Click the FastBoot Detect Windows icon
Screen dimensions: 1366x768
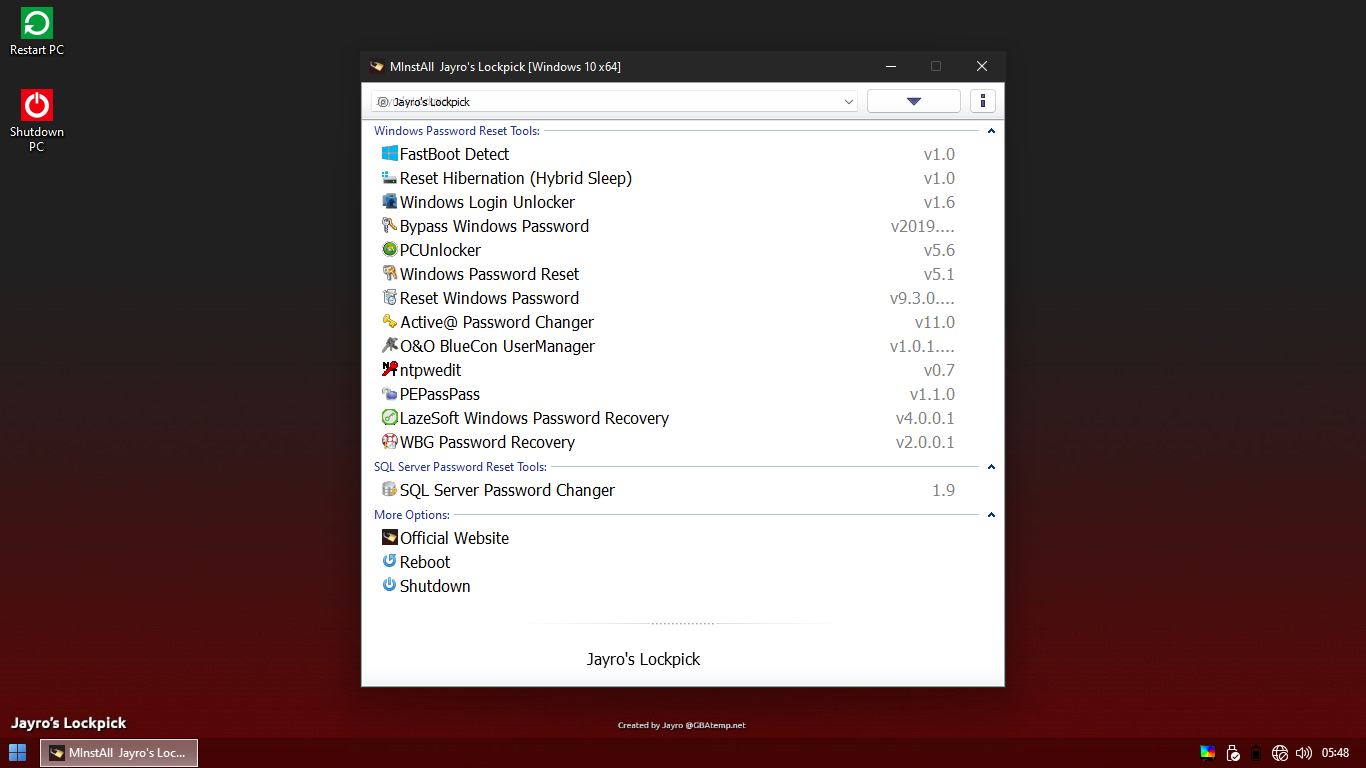click(390, 153)
